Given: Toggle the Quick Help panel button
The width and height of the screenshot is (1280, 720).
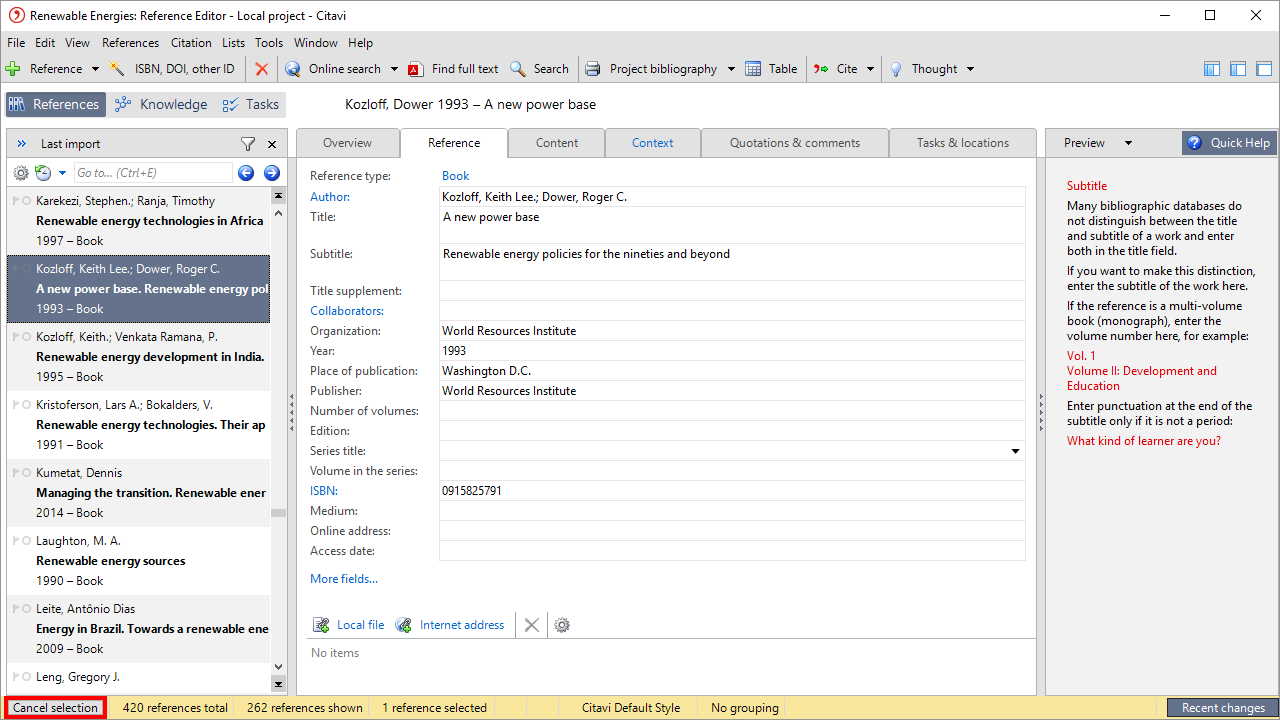Looking at the screenshot, I should tap(1229, 143).
